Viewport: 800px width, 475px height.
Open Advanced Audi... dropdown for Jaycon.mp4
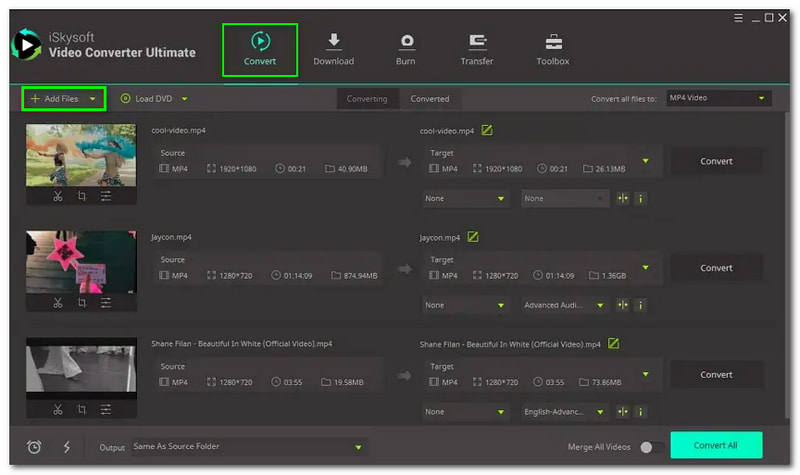pyautogui.click(x=565, y=305)
